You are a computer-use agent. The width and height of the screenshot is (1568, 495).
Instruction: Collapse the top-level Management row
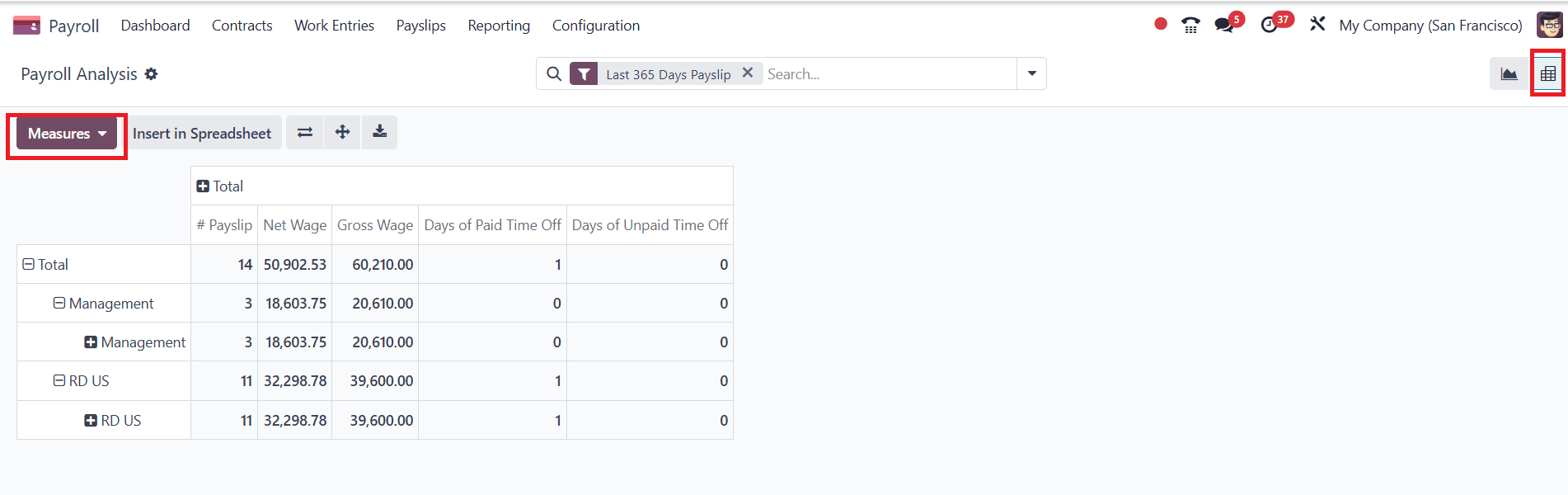(59, 304)
